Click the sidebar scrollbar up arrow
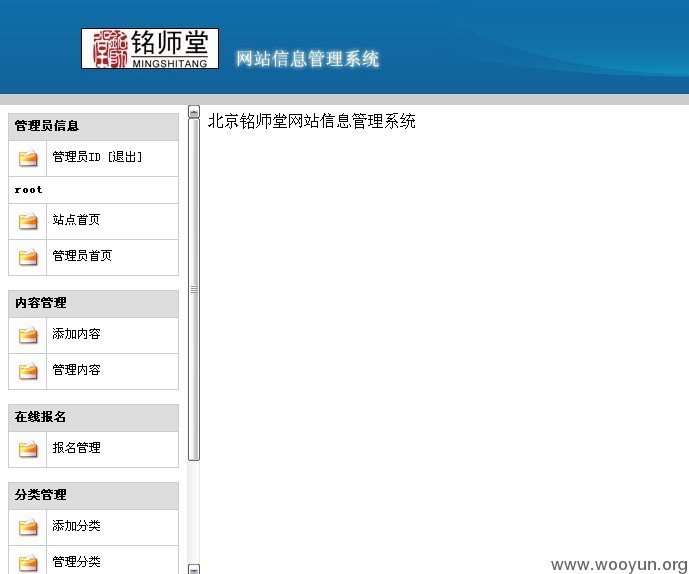This screenshot has width=689, height=574. [x=194, y=111]
